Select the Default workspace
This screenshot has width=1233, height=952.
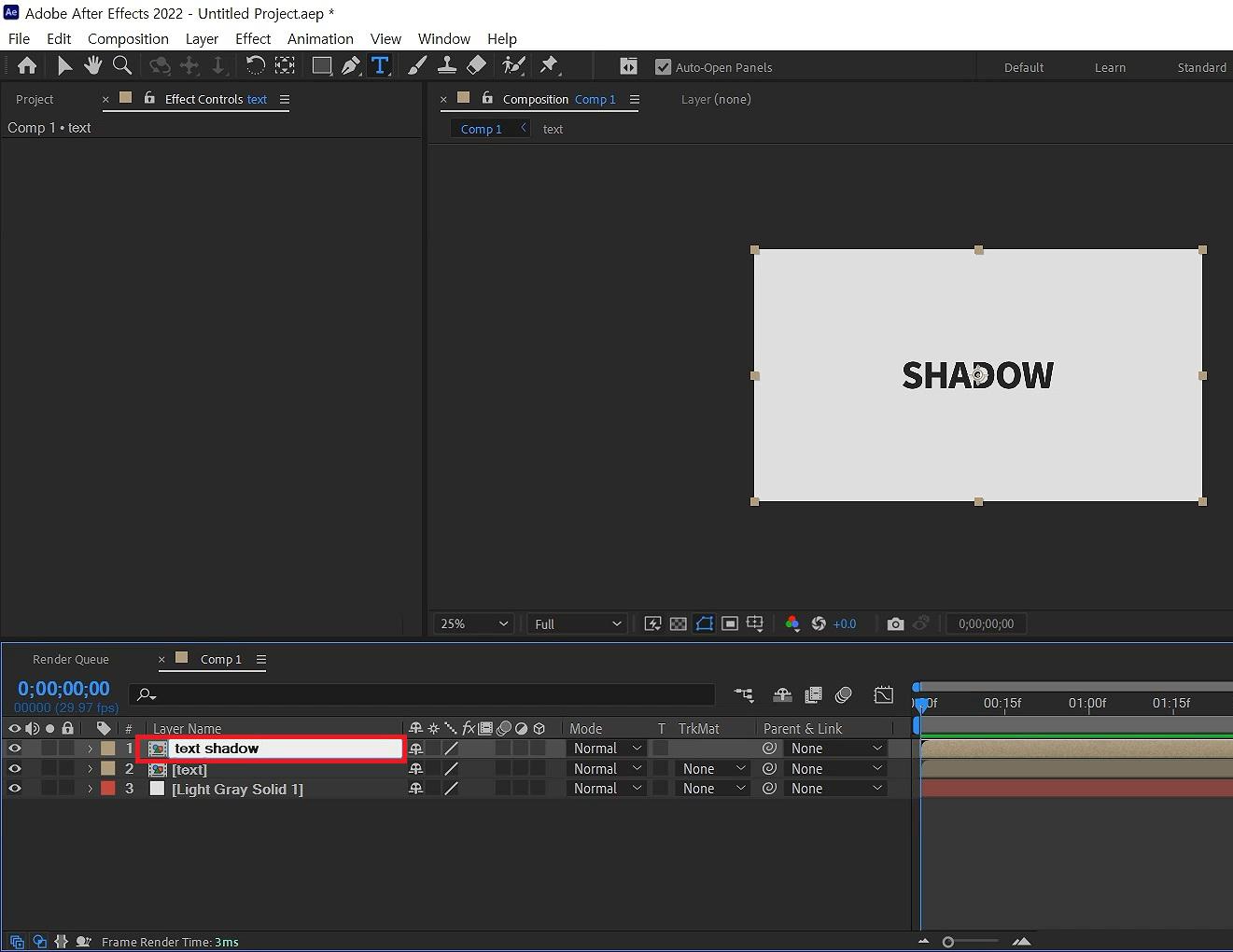click(1024, 67)
